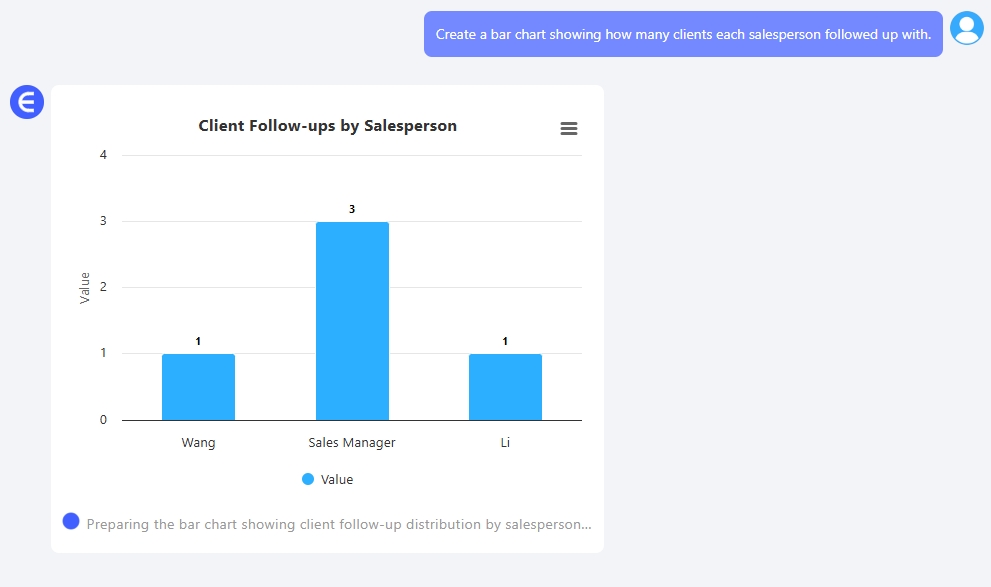Click the "3" data label above Sales Manager

352,209
